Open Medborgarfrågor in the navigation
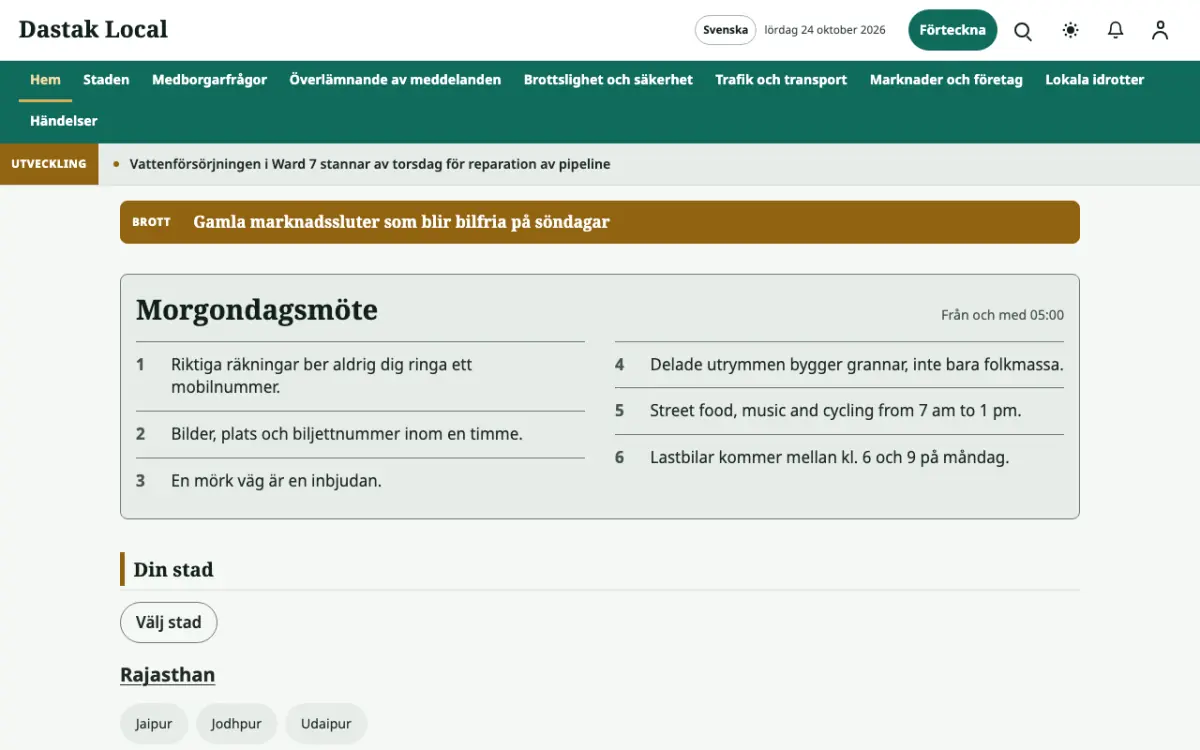The width and height of the screenshot is (1200, 750). tap(209, 80)
